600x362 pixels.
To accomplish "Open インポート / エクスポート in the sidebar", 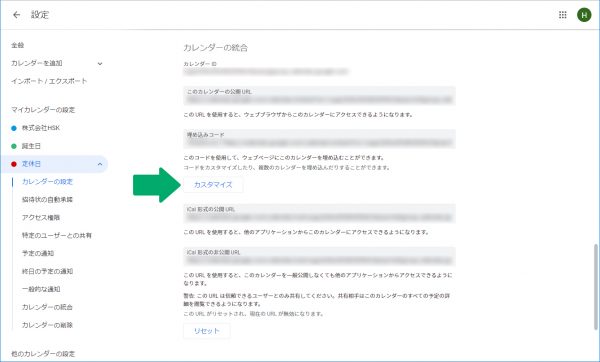I will [49, 81].
